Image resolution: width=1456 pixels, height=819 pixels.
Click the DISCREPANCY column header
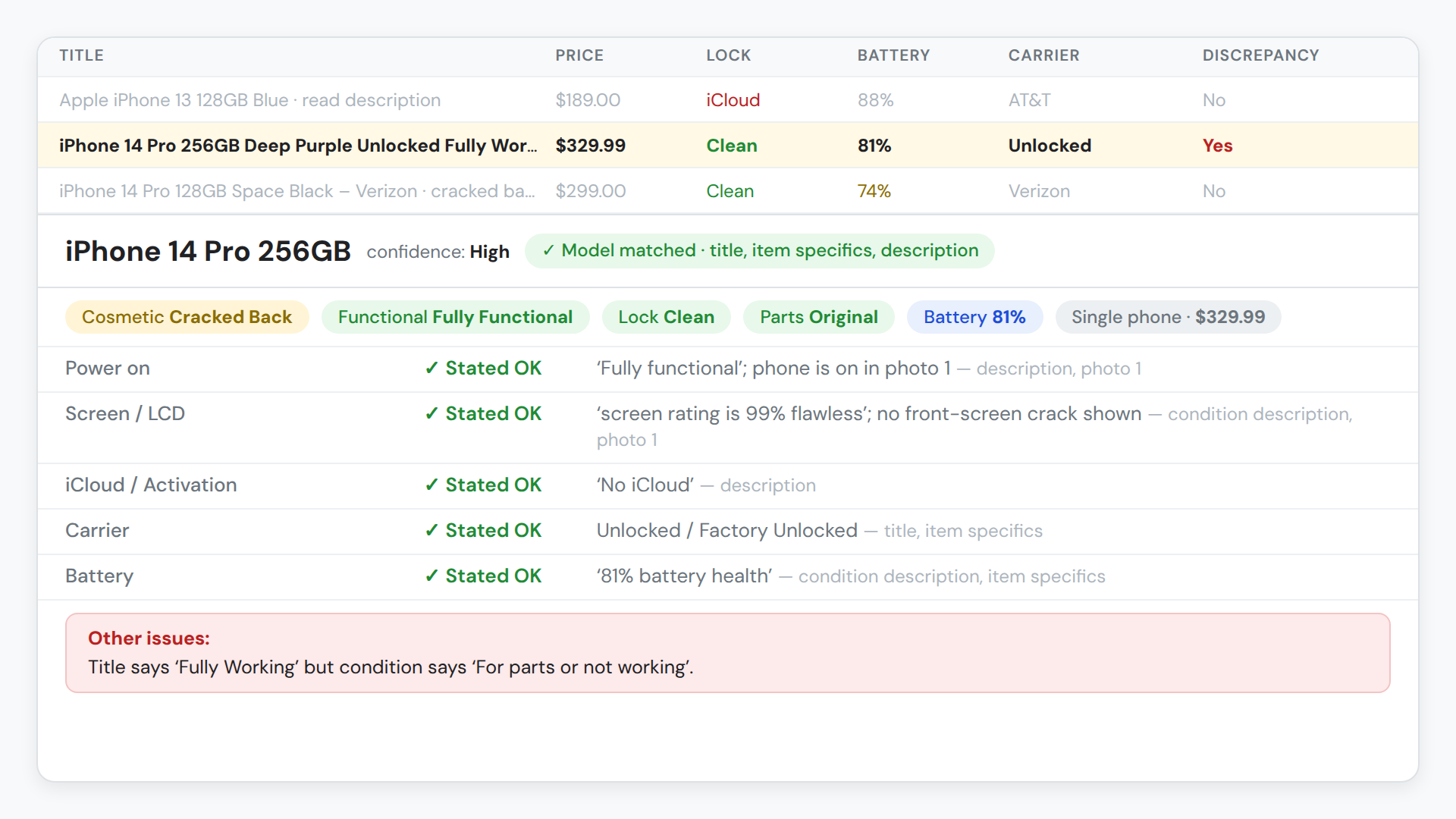point(1260,55)
